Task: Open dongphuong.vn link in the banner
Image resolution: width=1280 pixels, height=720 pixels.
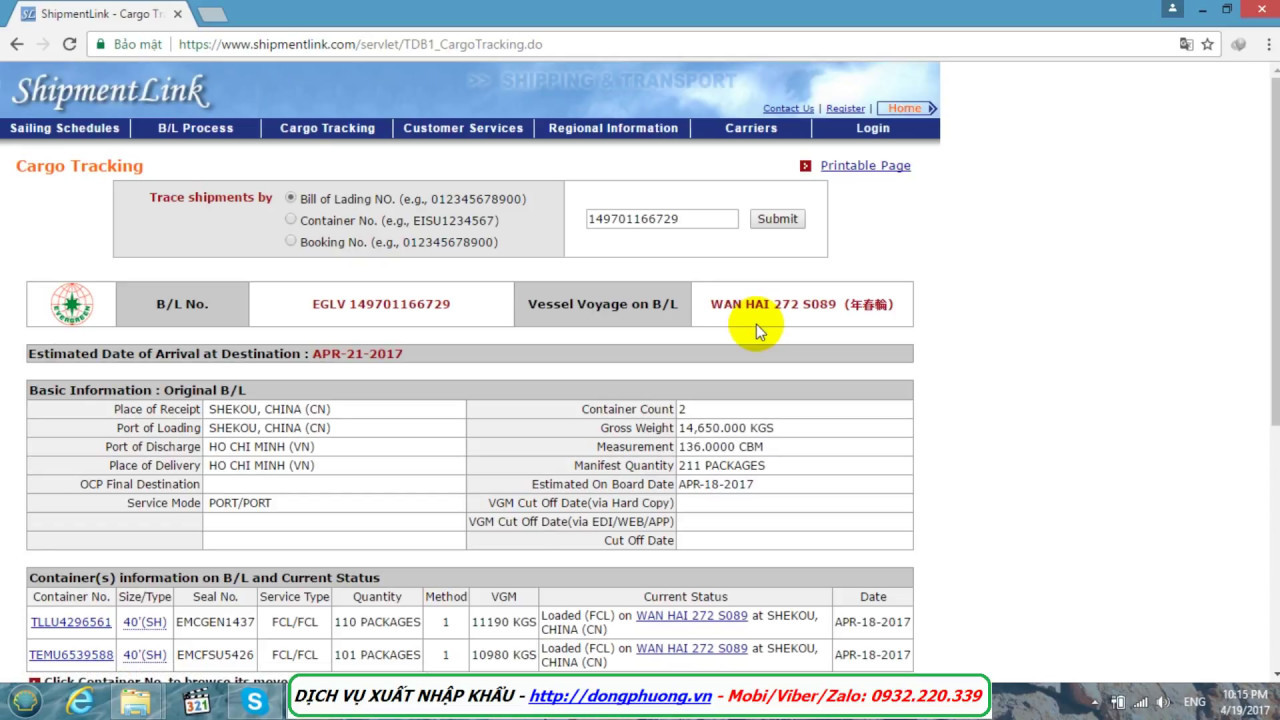Action: [620, 696]
